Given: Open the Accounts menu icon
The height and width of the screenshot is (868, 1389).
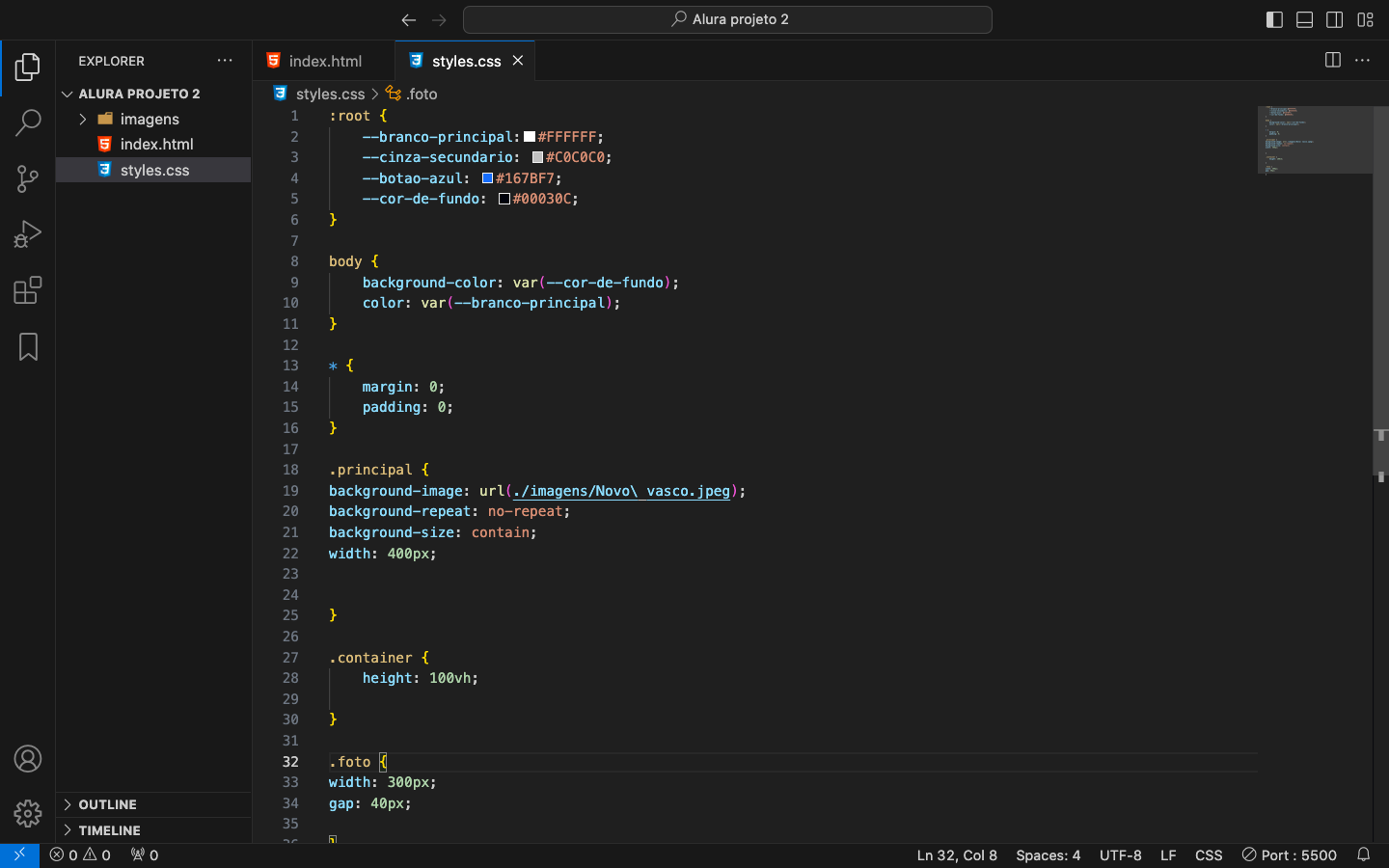Looking at the screenshot, I should [x=28, y=759].
